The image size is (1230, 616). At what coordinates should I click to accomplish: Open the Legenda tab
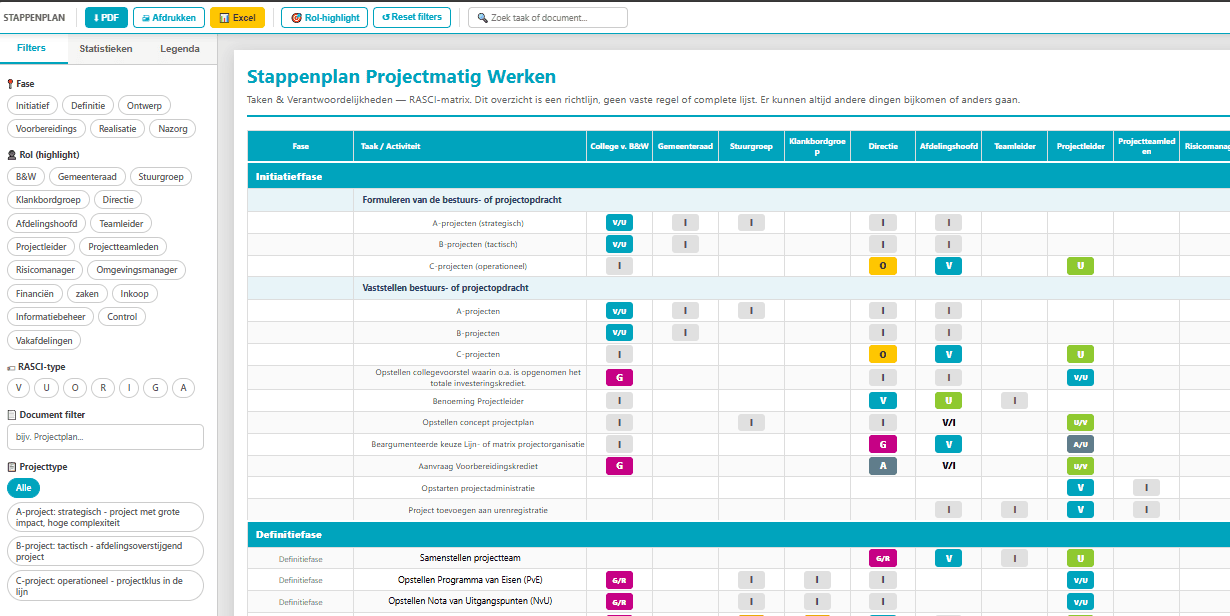180,48
